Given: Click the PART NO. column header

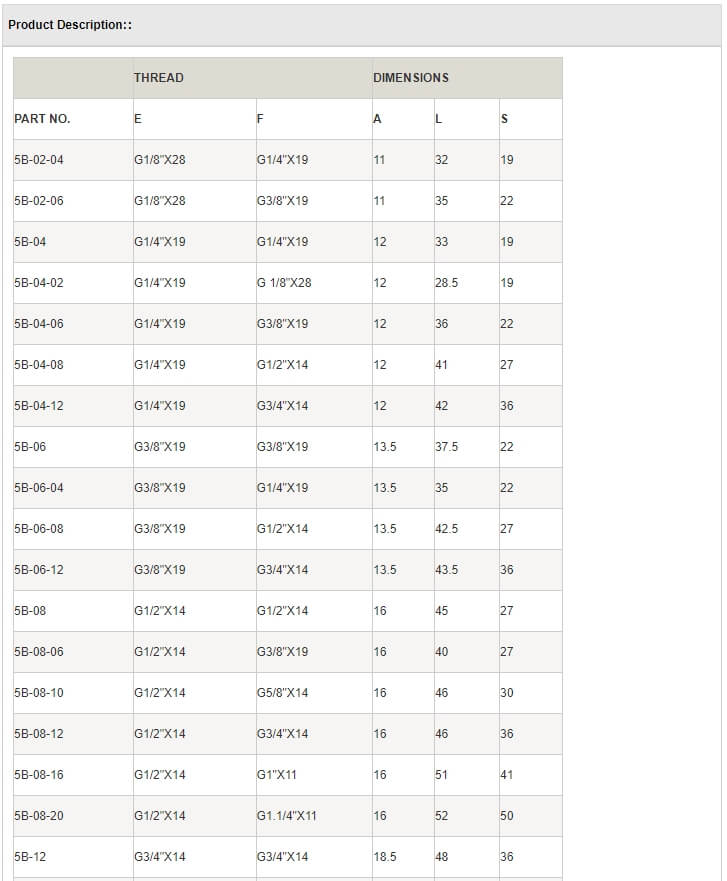Looking at the screenshot, I should [x=42, y=119].
